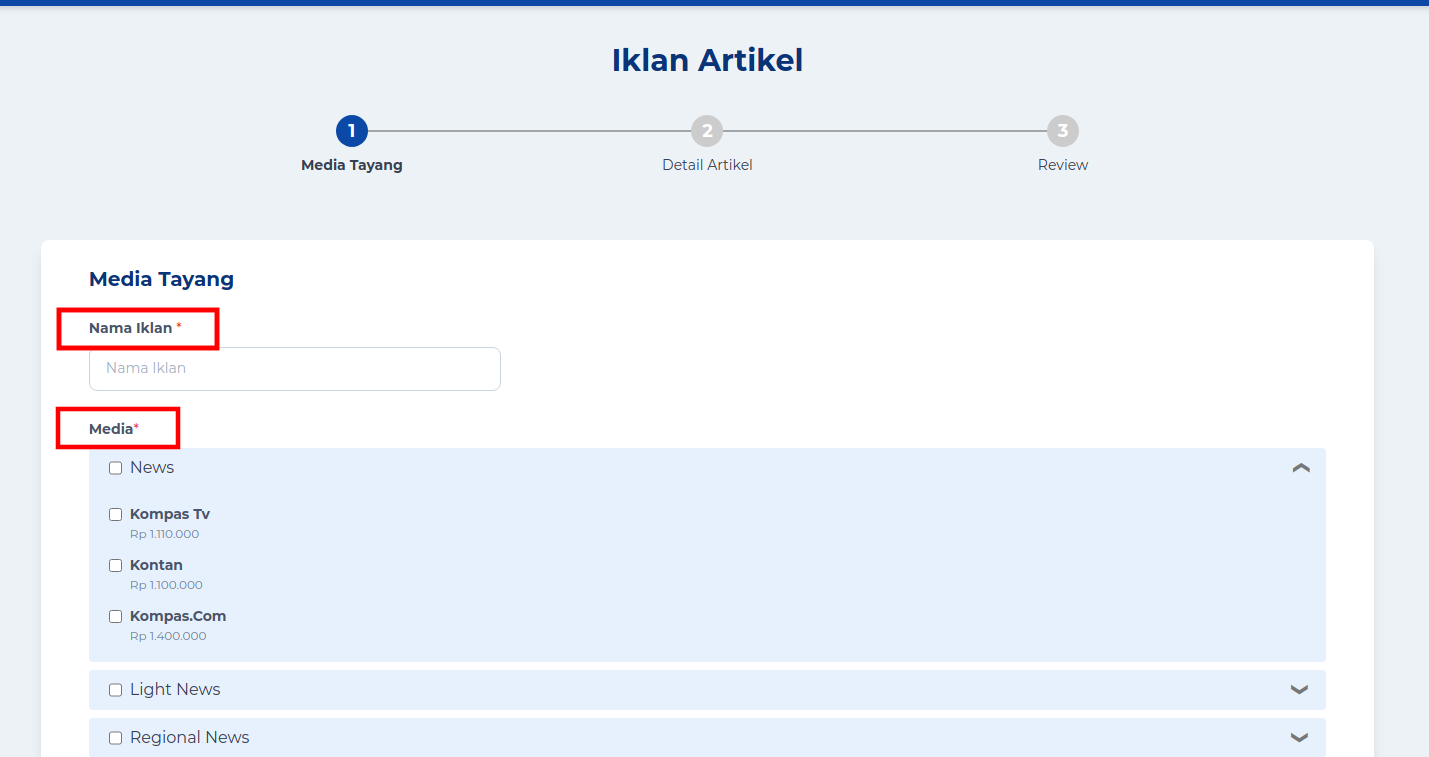This screenshot has width=1429, height=757.
Task: Check the Light News checkbox
Action: click(116, 690)
